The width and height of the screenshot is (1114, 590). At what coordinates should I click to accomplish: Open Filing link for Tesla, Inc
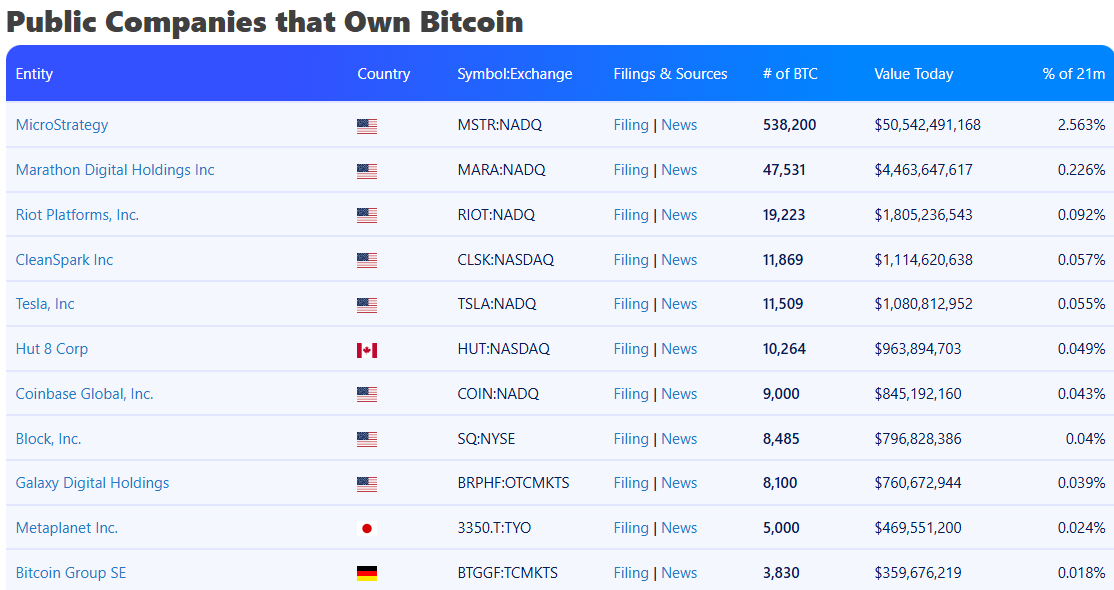(631, 304)
